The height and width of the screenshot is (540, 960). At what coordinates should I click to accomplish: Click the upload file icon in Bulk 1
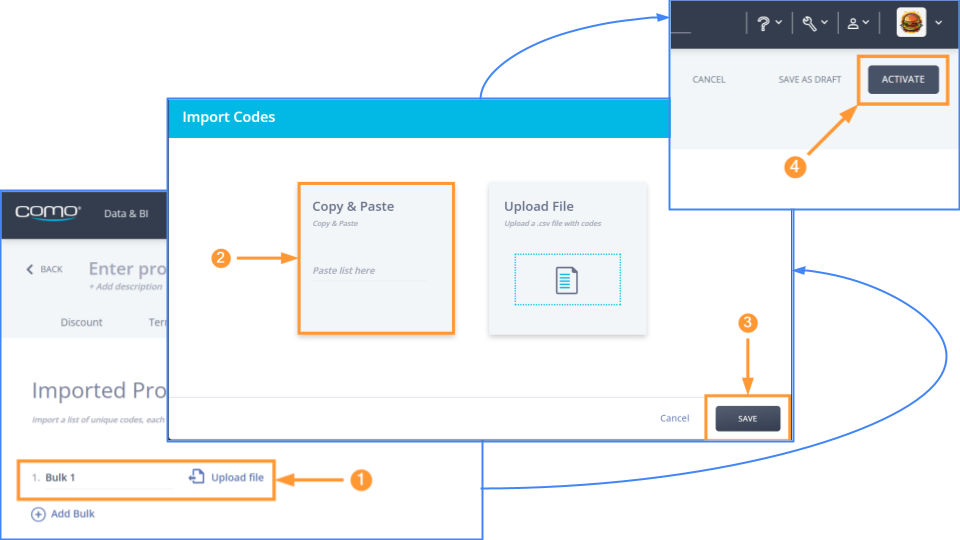coord(197,476)
